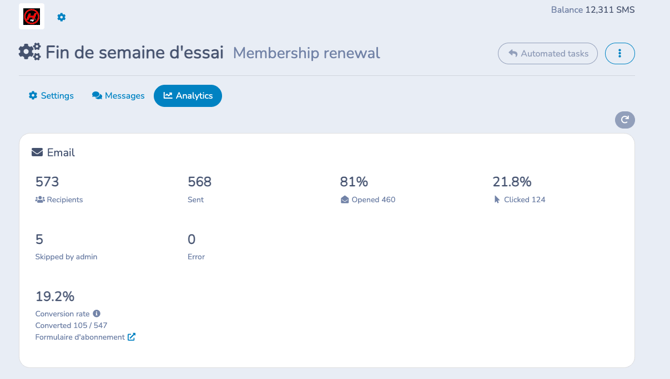The image size is (670, 379).
Task: Click the Opened envelope icon
Action: coord(344,200)
